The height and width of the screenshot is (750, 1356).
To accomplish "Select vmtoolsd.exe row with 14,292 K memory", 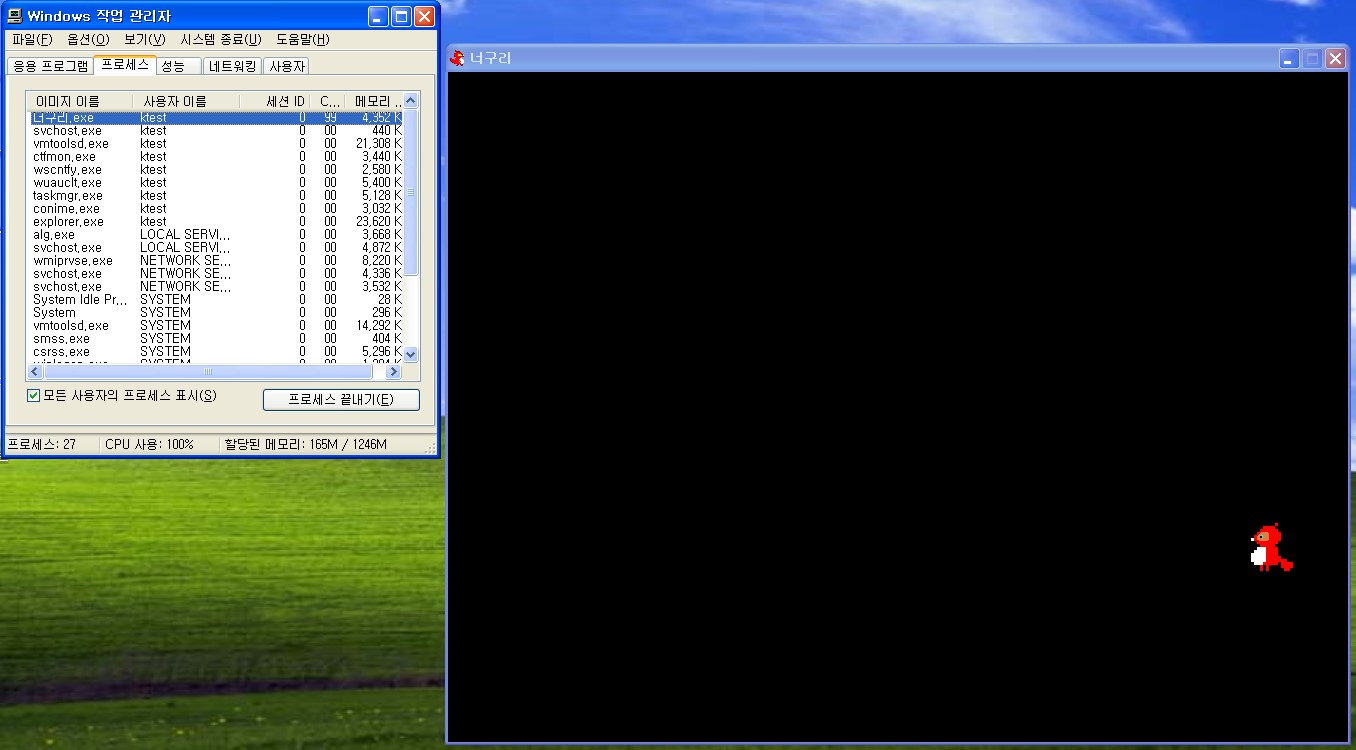I will click(x=215, y=325).
